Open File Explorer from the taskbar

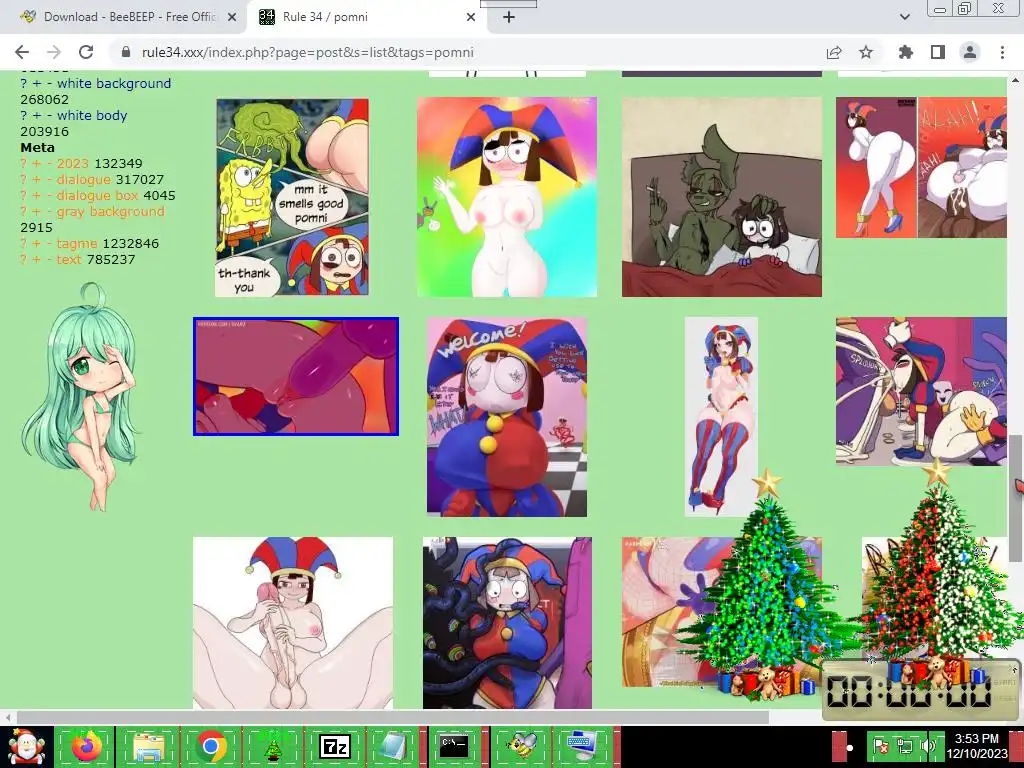click(x=148, y=746)
